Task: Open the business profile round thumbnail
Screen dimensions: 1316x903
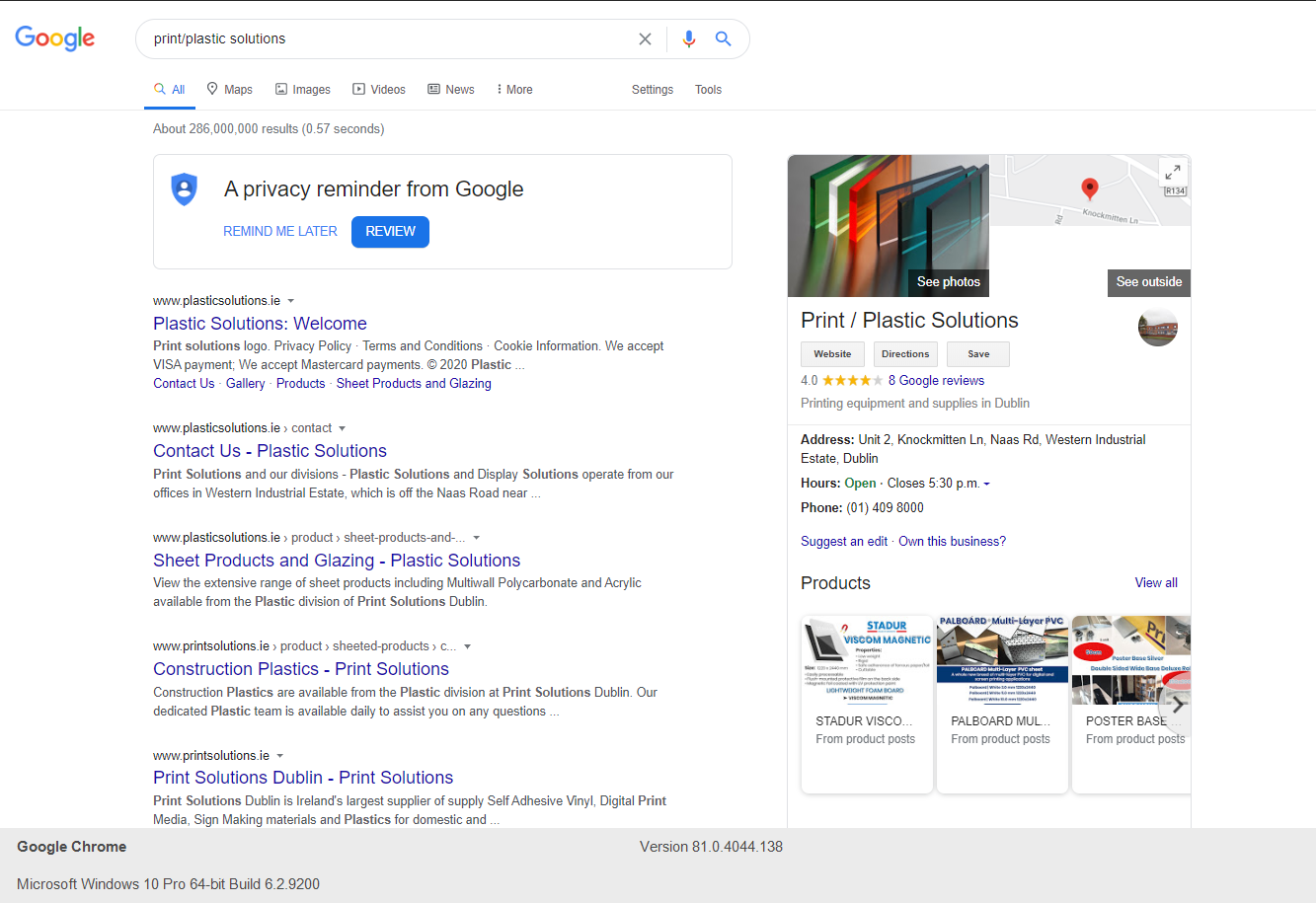Action: 1158,327
